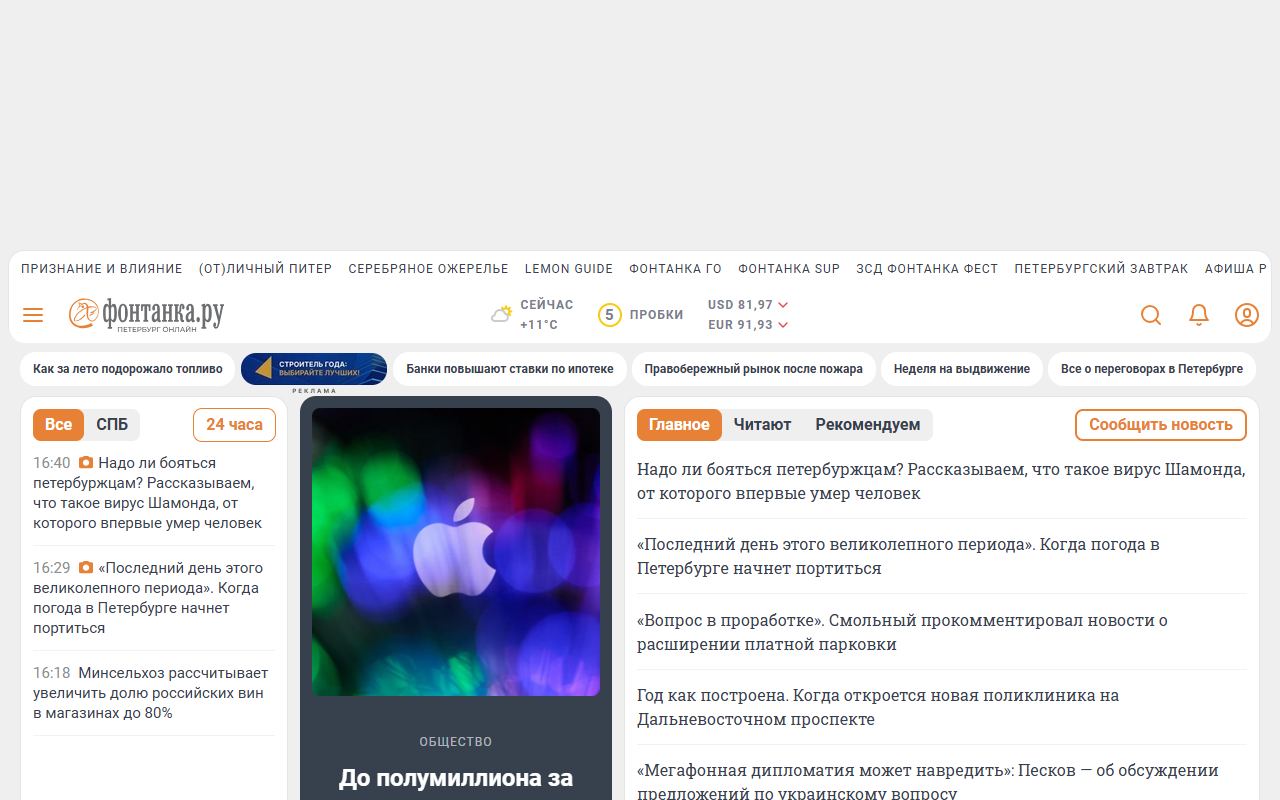Open the 24 часа feed button
The image size is (1280, 800).
pyautogui.click(x=234, y=425)
